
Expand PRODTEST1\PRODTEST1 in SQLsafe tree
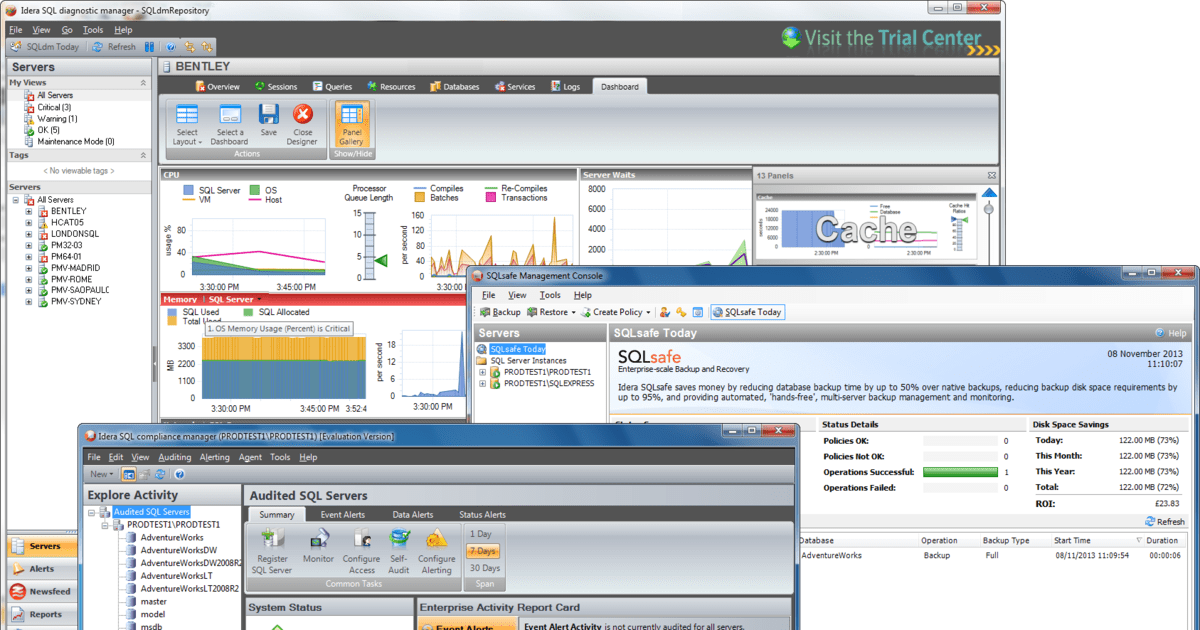click(483, 372)
